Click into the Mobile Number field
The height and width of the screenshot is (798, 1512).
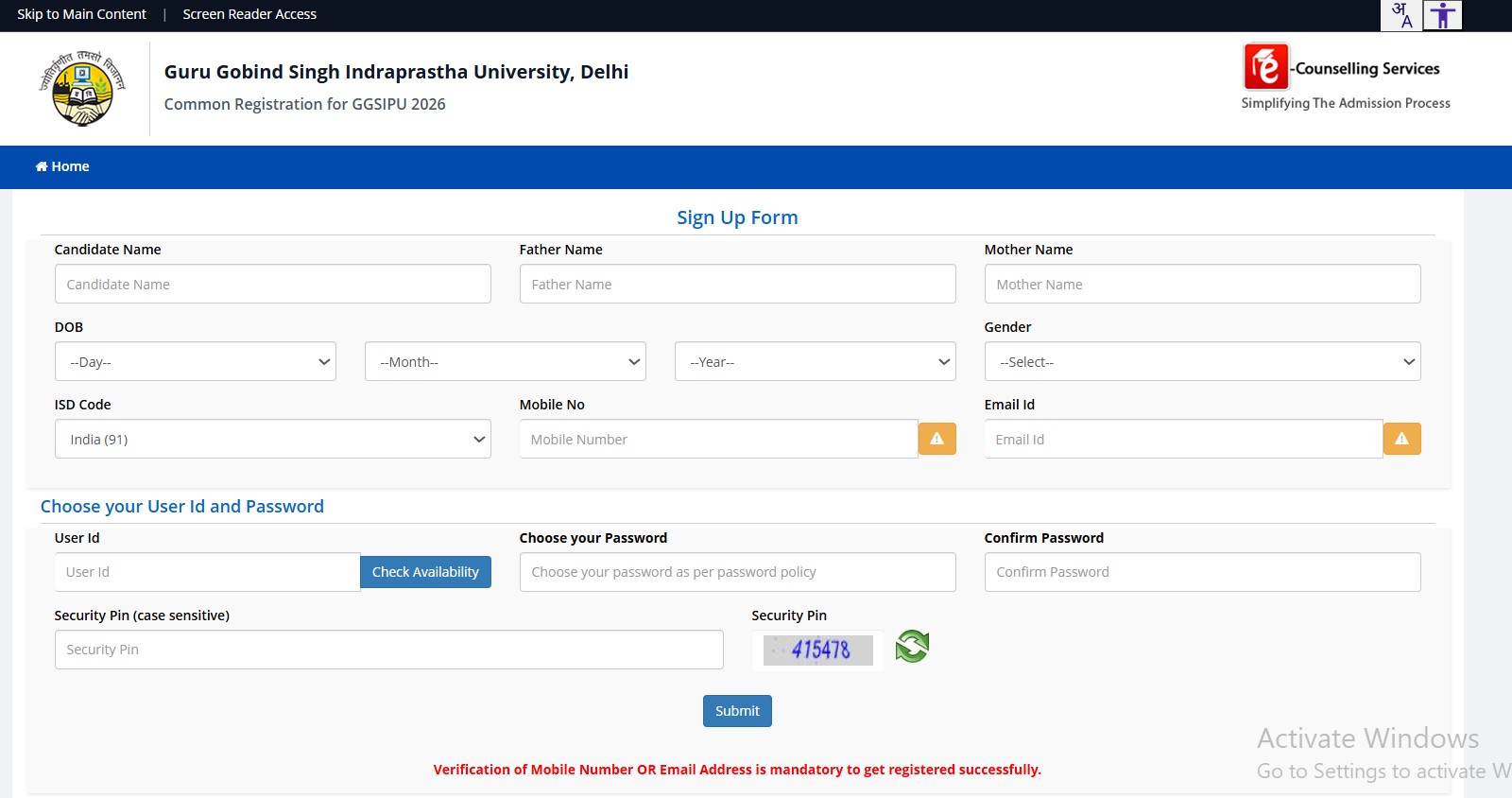[x=719, y=439]
